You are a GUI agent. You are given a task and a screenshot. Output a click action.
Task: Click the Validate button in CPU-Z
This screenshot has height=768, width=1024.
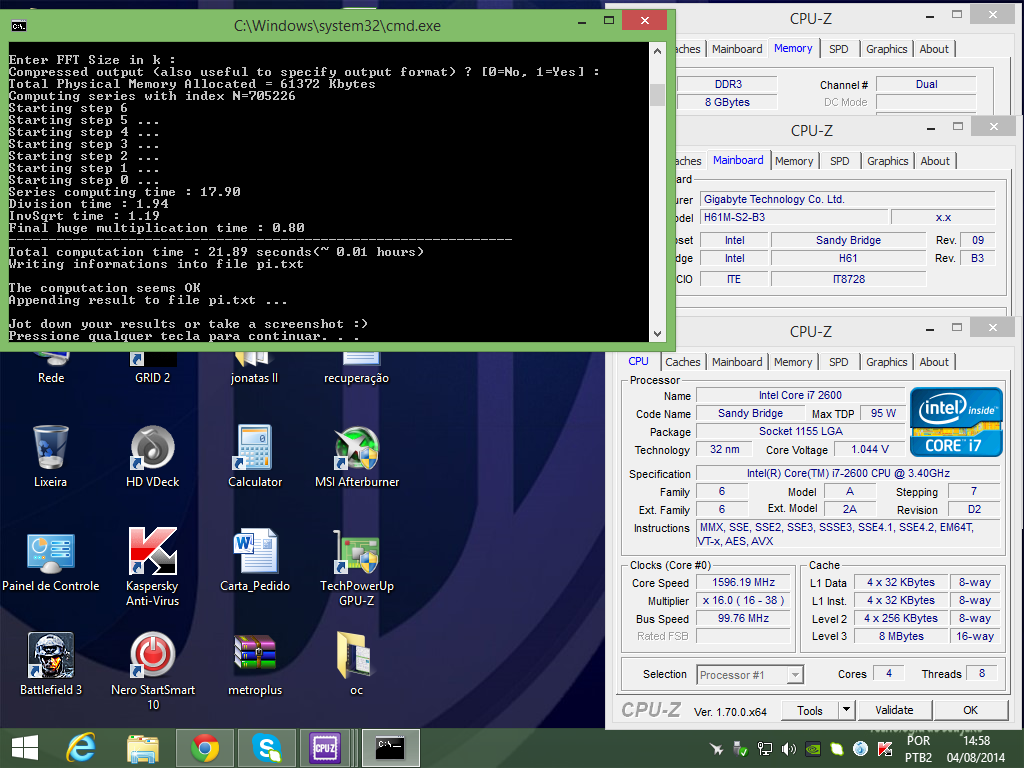coord(894,710)
